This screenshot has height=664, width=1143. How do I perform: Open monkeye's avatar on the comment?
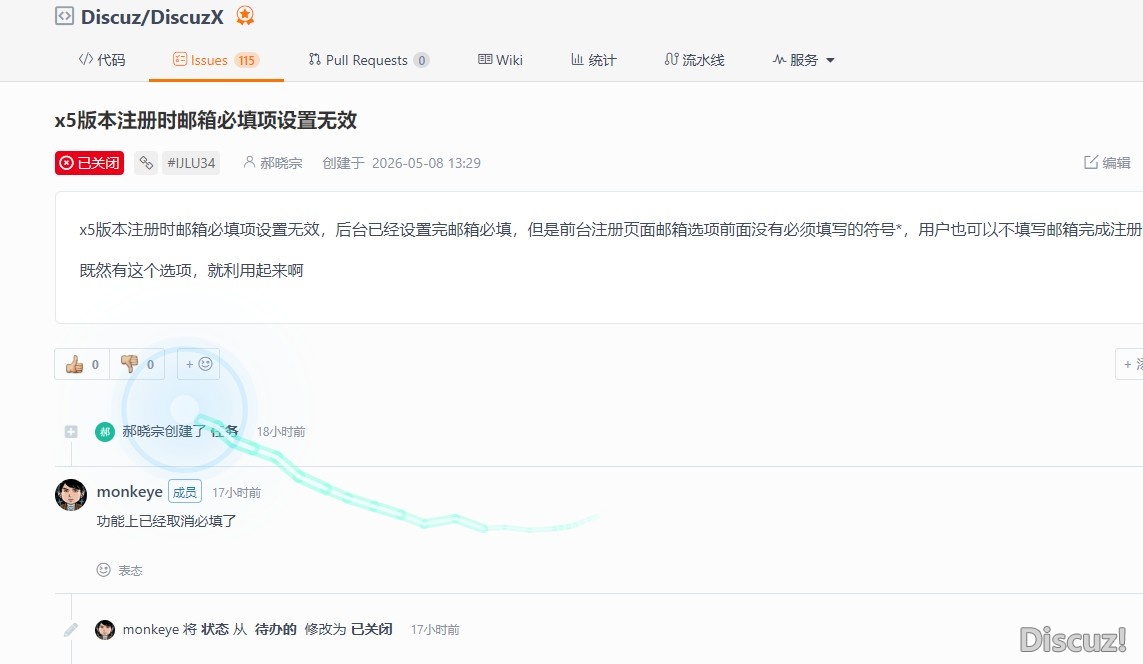pos(71,495)
